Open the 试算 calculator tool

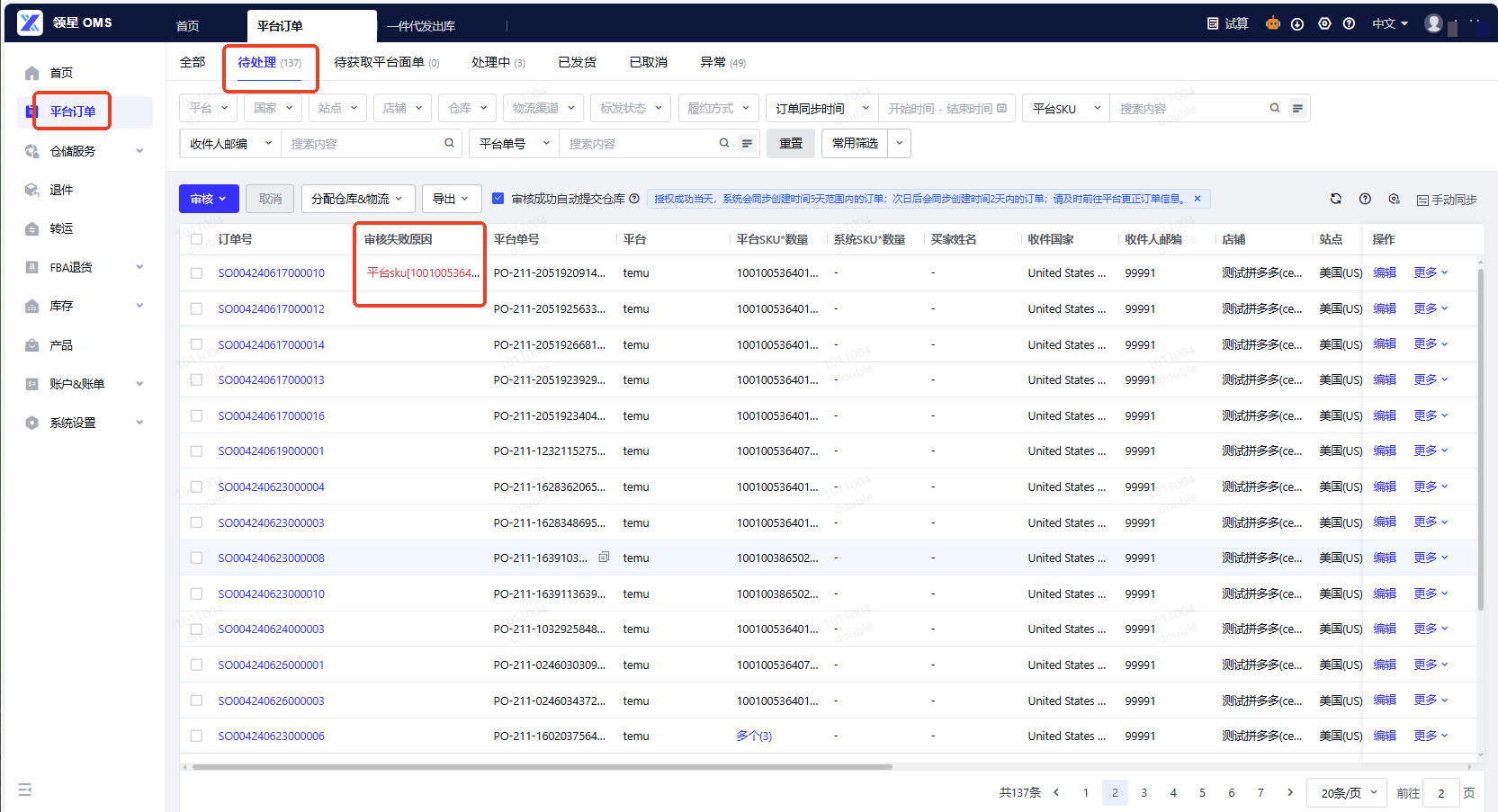tap(1227, 23)
